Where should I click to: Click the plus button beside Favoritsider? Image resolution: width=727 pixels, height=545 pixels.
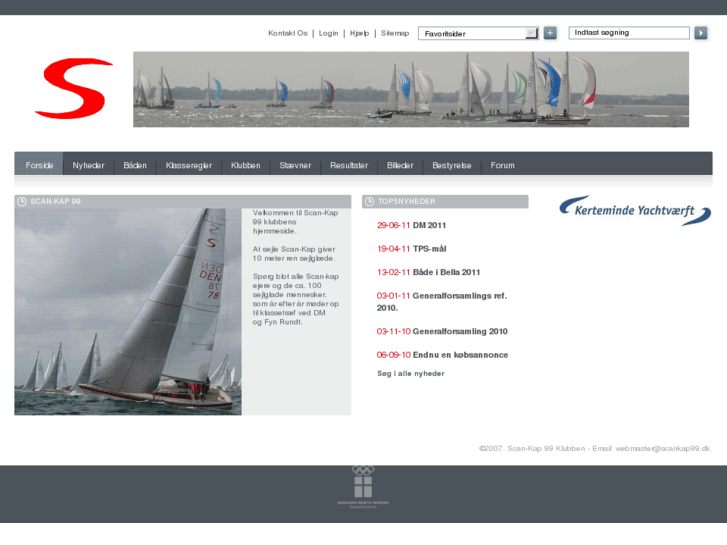(550, 33)
